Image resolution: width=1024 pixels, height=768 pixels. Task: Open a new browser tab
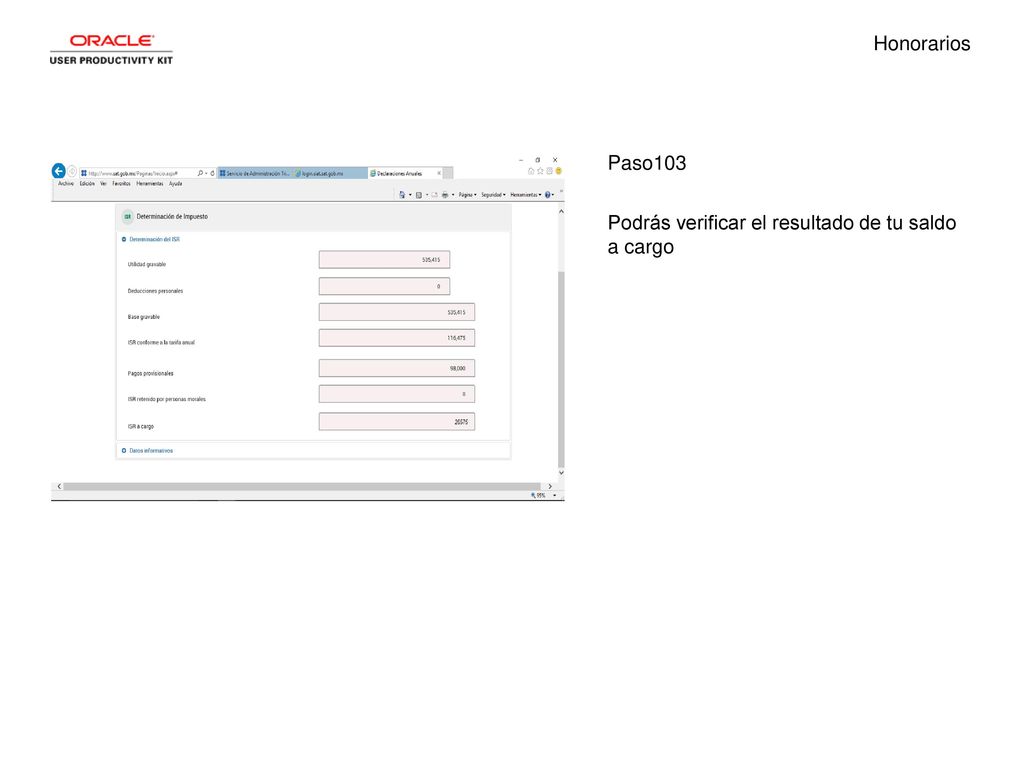coord(448,174)
